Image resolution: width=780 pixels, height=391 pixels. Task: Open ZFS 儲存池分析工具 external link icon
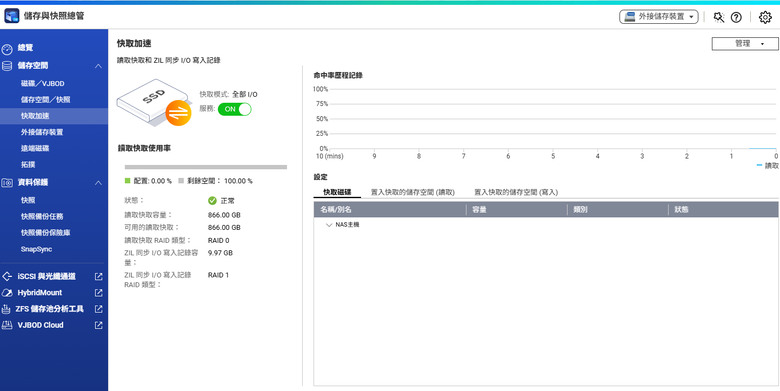point(98,309)
